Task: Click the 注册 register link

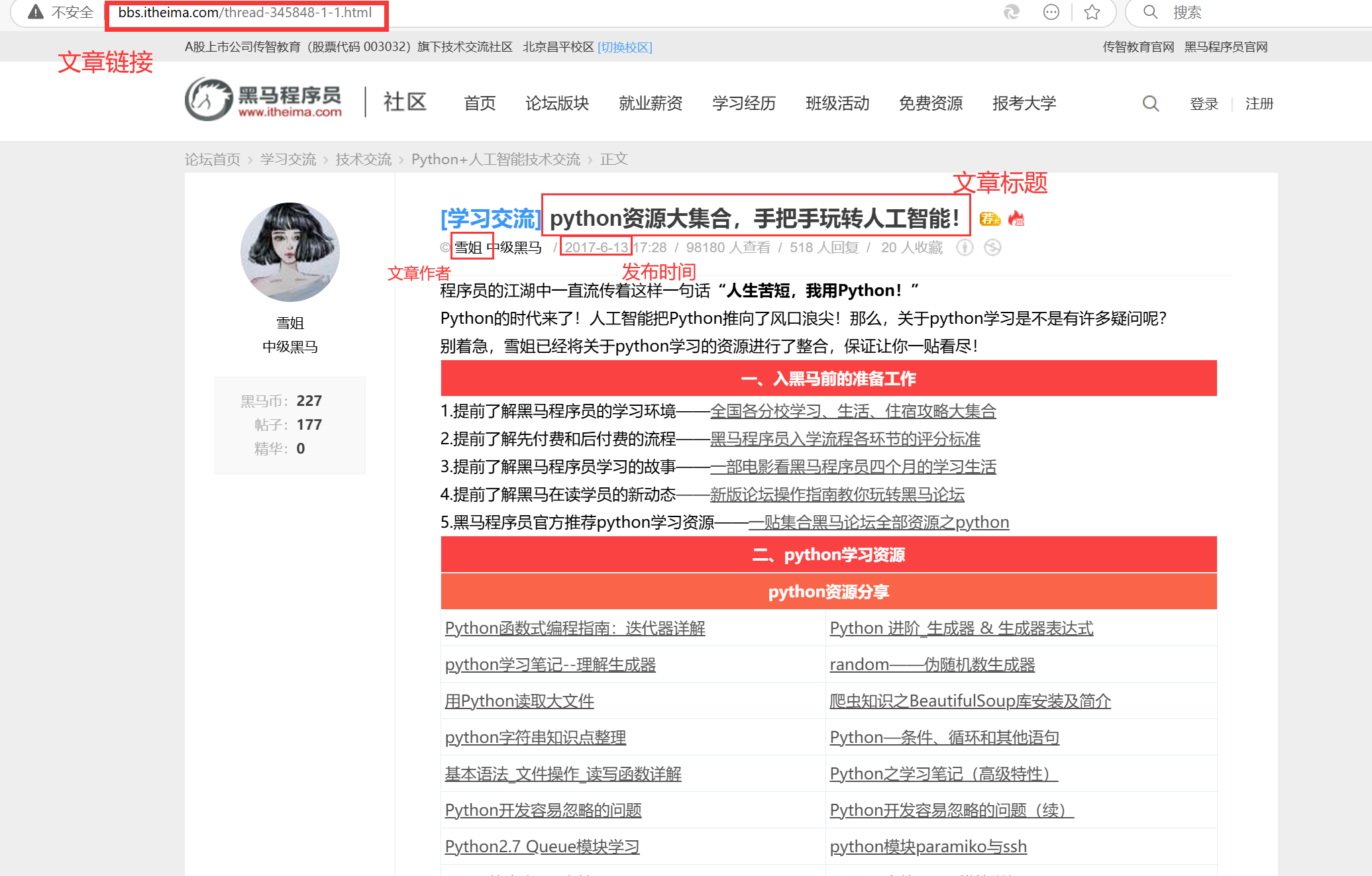Action: 1259,104
